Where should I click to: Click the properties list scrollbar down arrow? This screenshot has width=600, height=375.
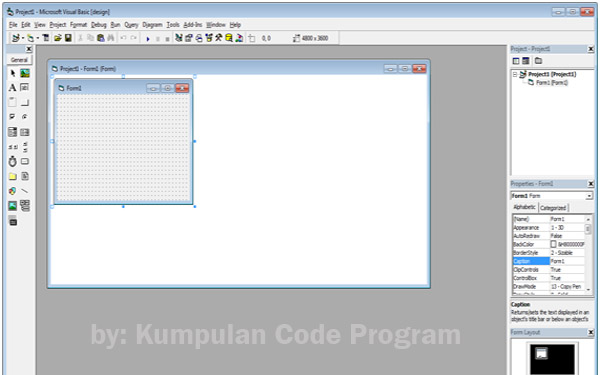(x=588, y=290)
